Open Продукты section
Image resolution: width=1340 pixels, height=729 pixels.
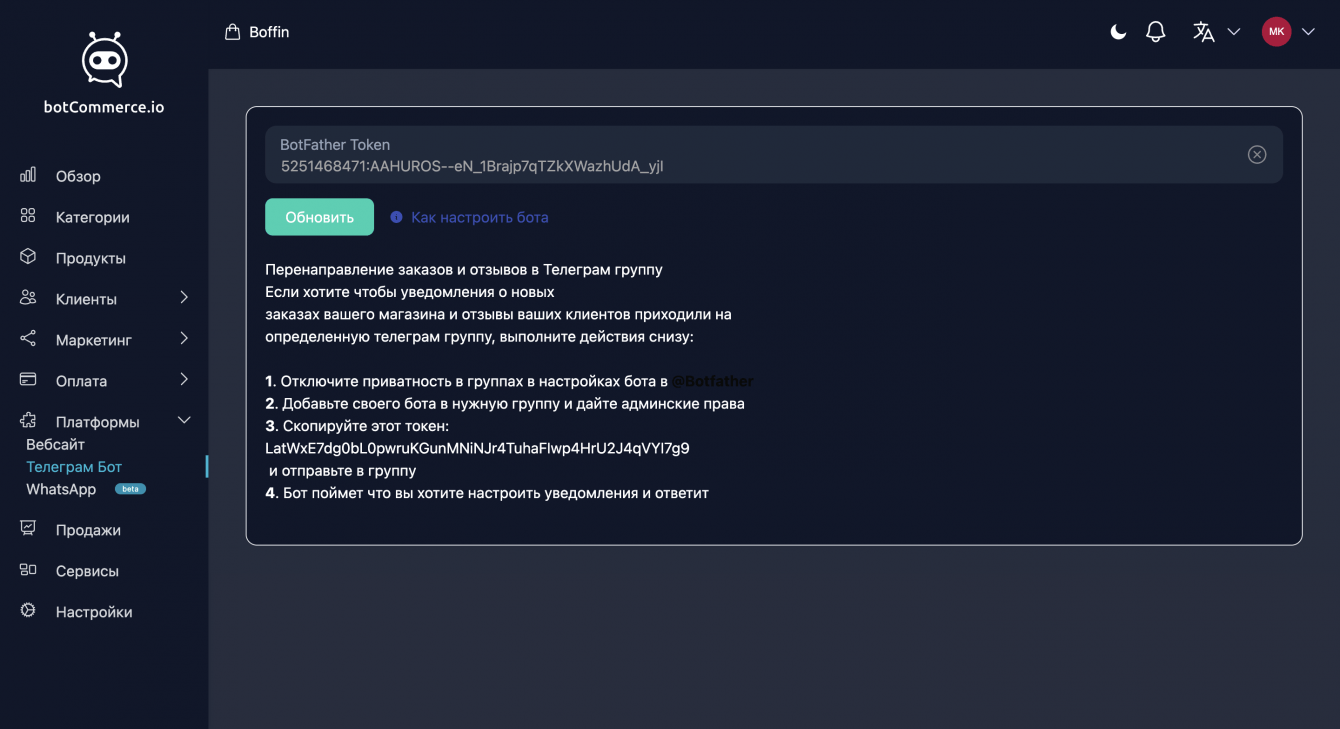(x=91, y=258)
